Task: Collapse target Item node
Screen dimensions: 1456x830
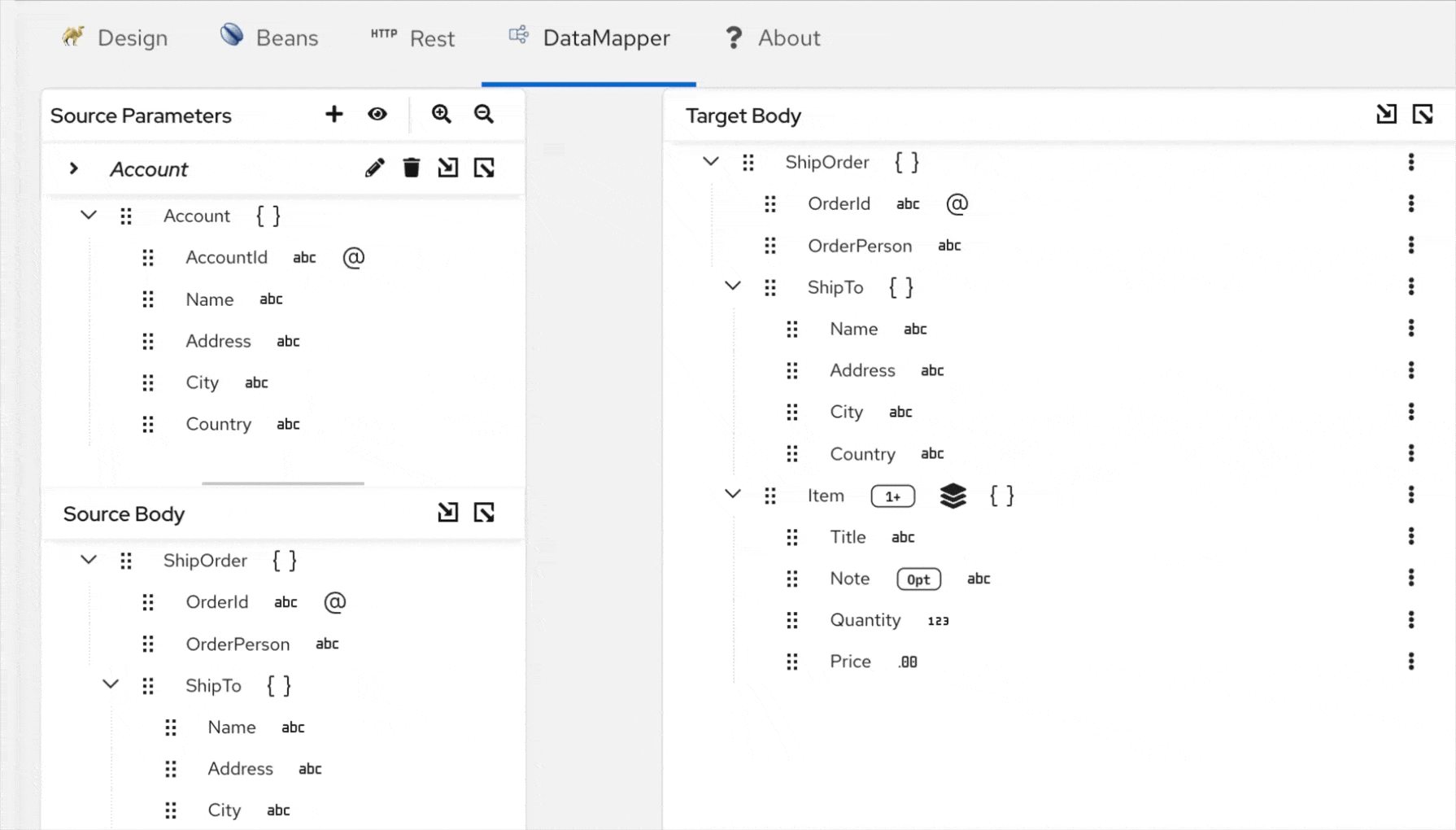Action: [733, 494]
